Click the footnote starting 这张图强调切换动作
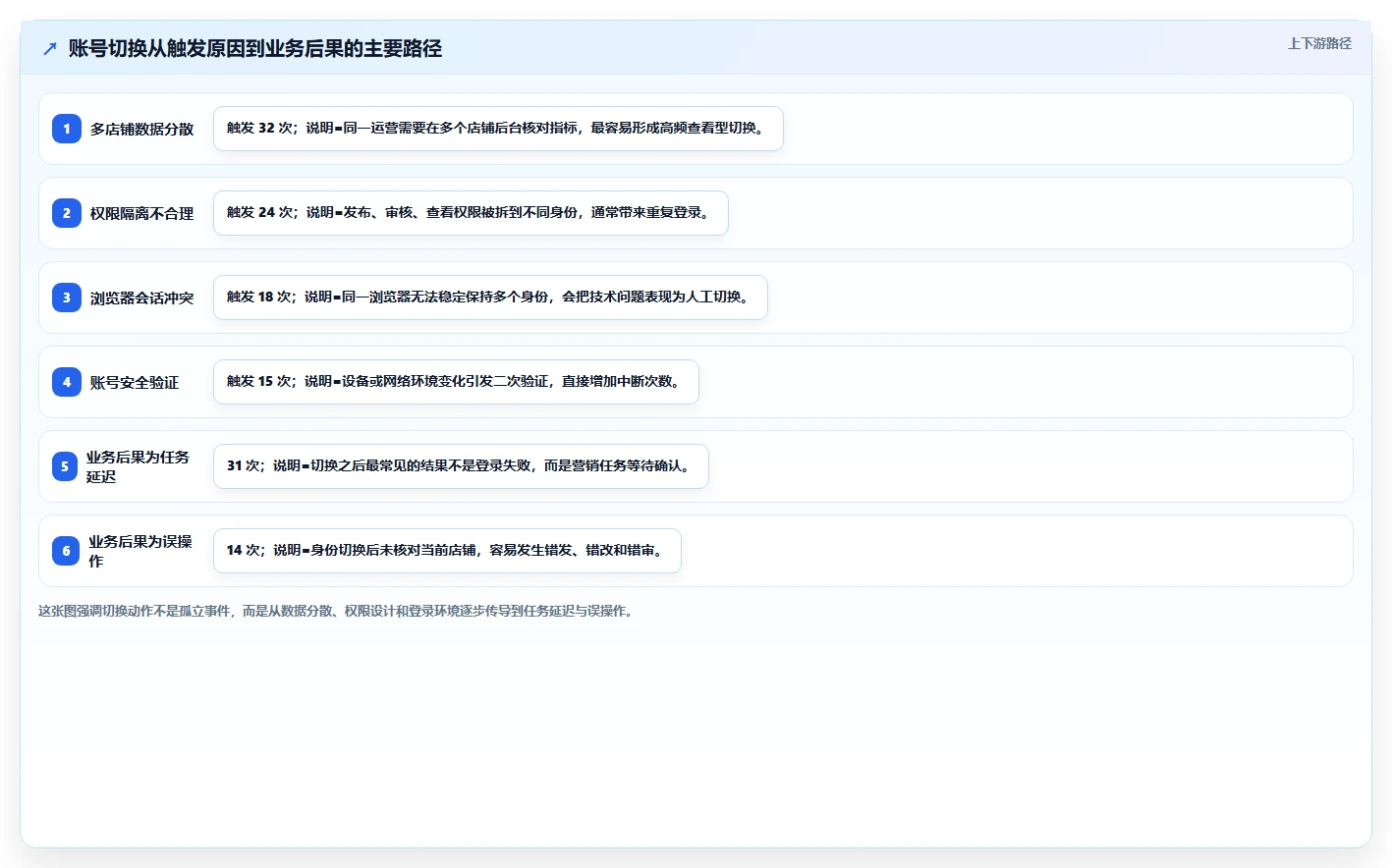The width and height of the screenshot is (1392, 868). click(x=338, y=611)
